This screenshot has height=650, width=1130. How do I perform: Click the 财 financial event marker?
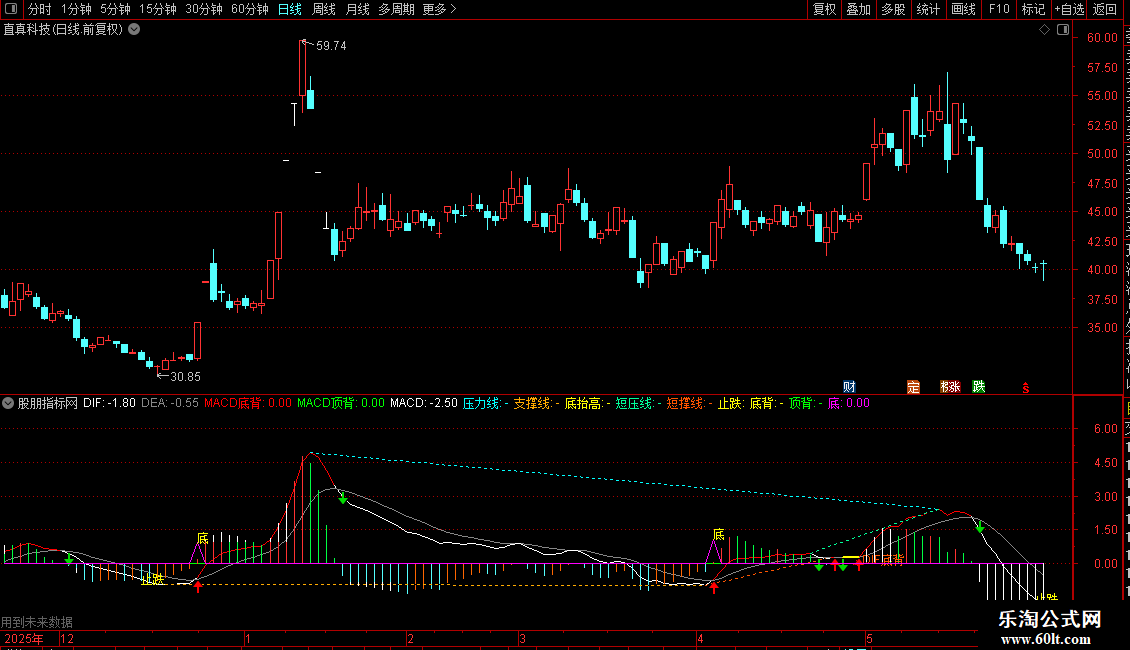pyautogui.click(x=849, y=387)
